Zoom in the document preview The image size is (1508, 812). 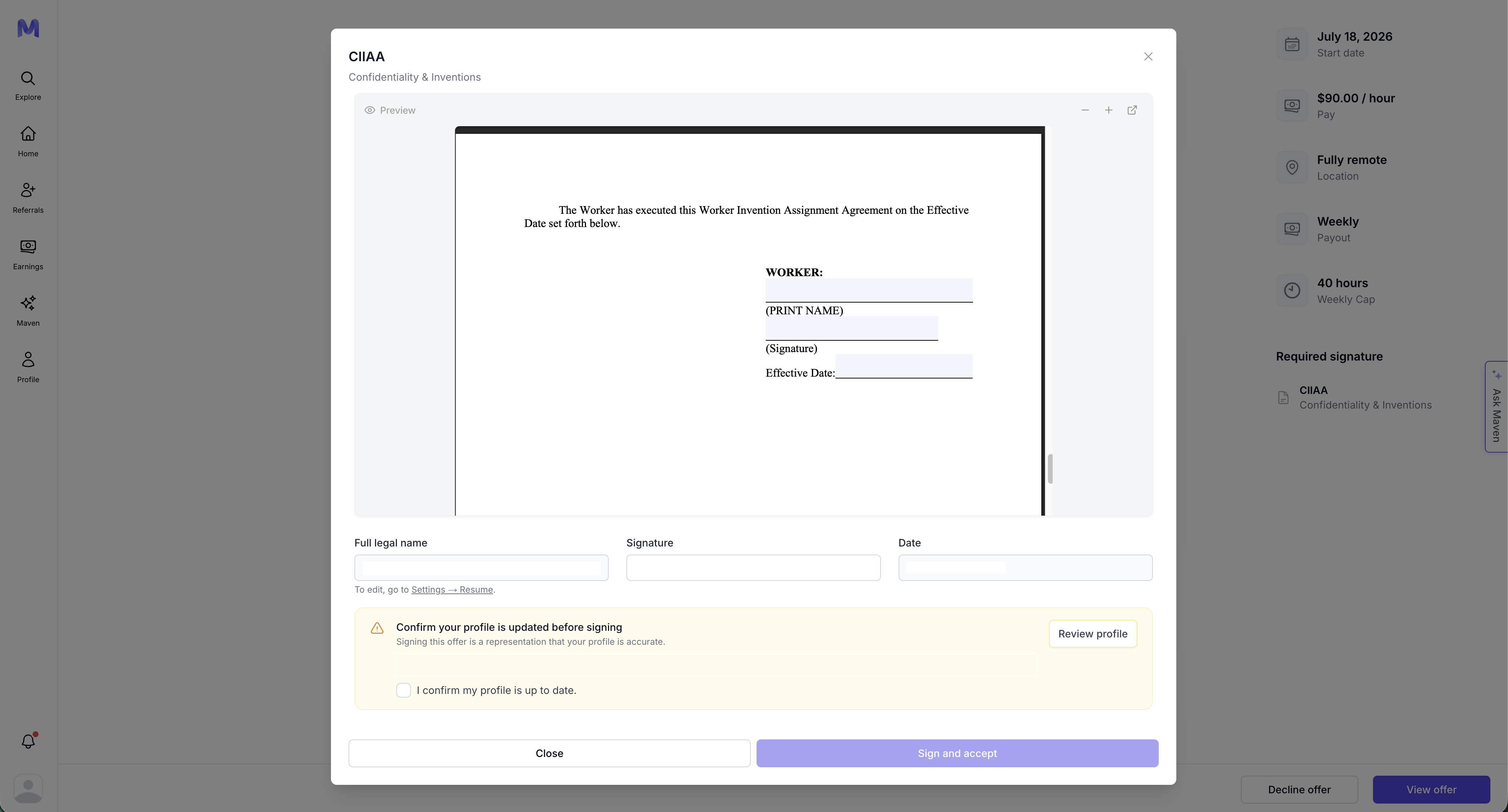(x=1108, y=110)
